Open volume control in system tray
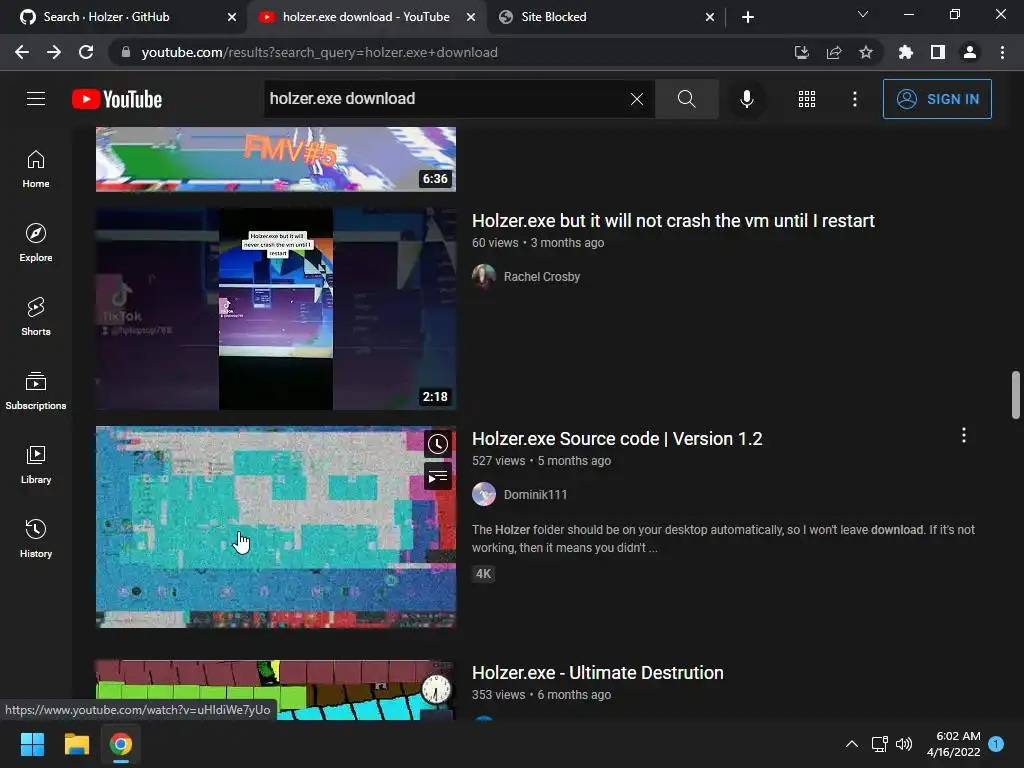Image resolution: width=1024 pixels, height=768 pixels. (904, 744)
